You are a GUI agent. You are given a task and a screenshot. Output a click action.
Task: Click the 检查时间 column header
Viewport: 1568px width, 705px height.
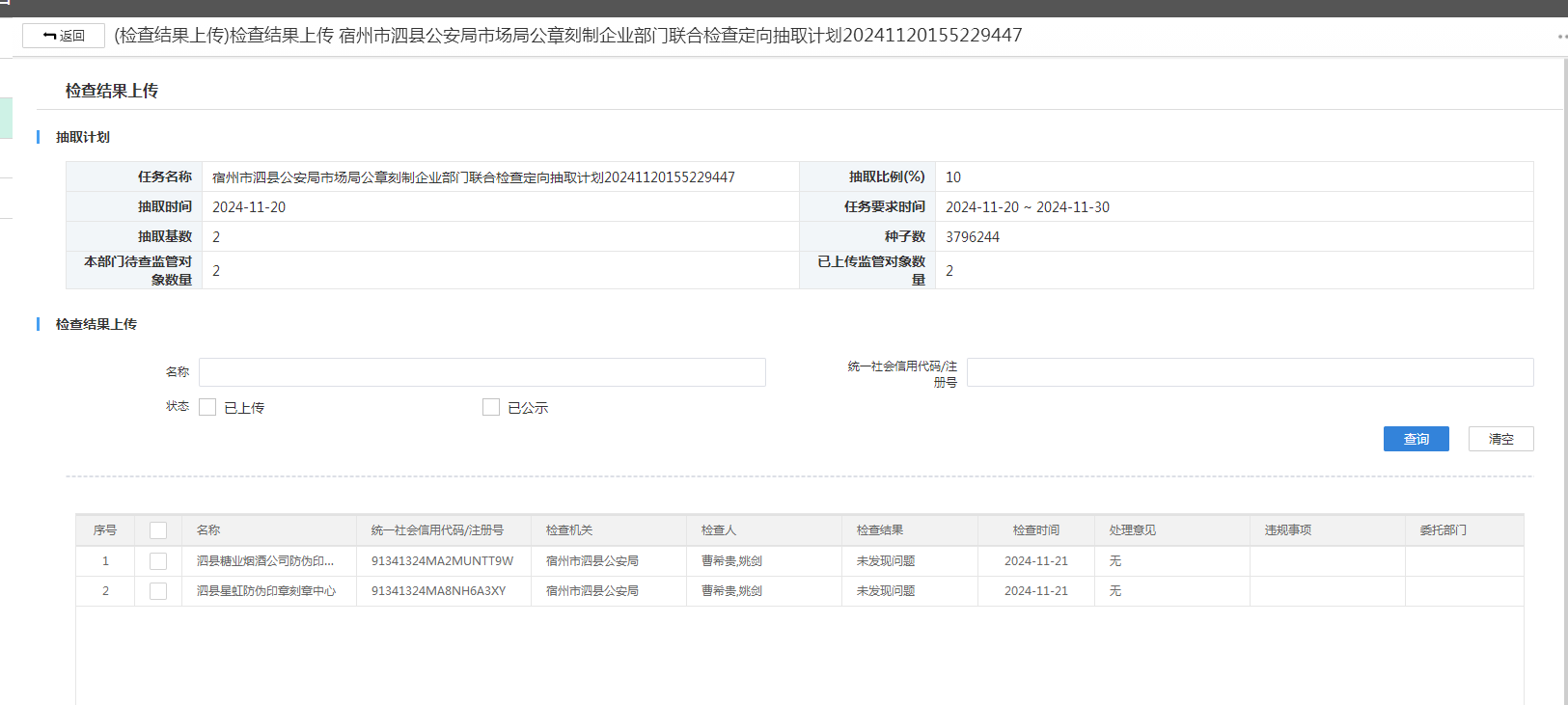coord(1036,530)
